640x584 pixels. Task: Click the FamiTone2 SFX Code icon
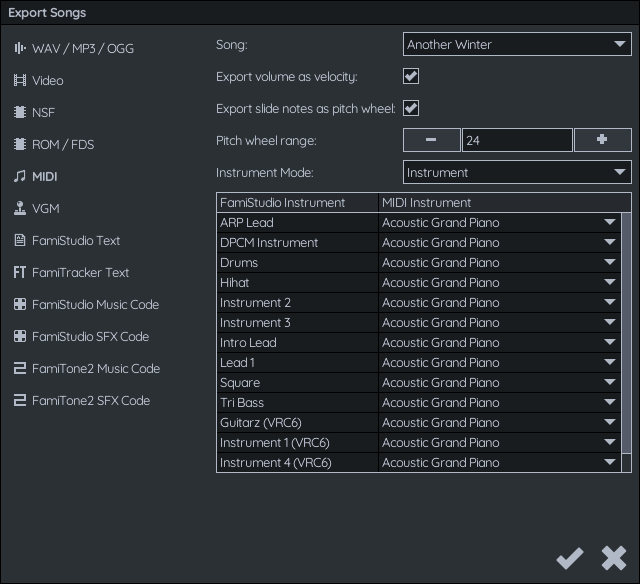pos(20,400)
